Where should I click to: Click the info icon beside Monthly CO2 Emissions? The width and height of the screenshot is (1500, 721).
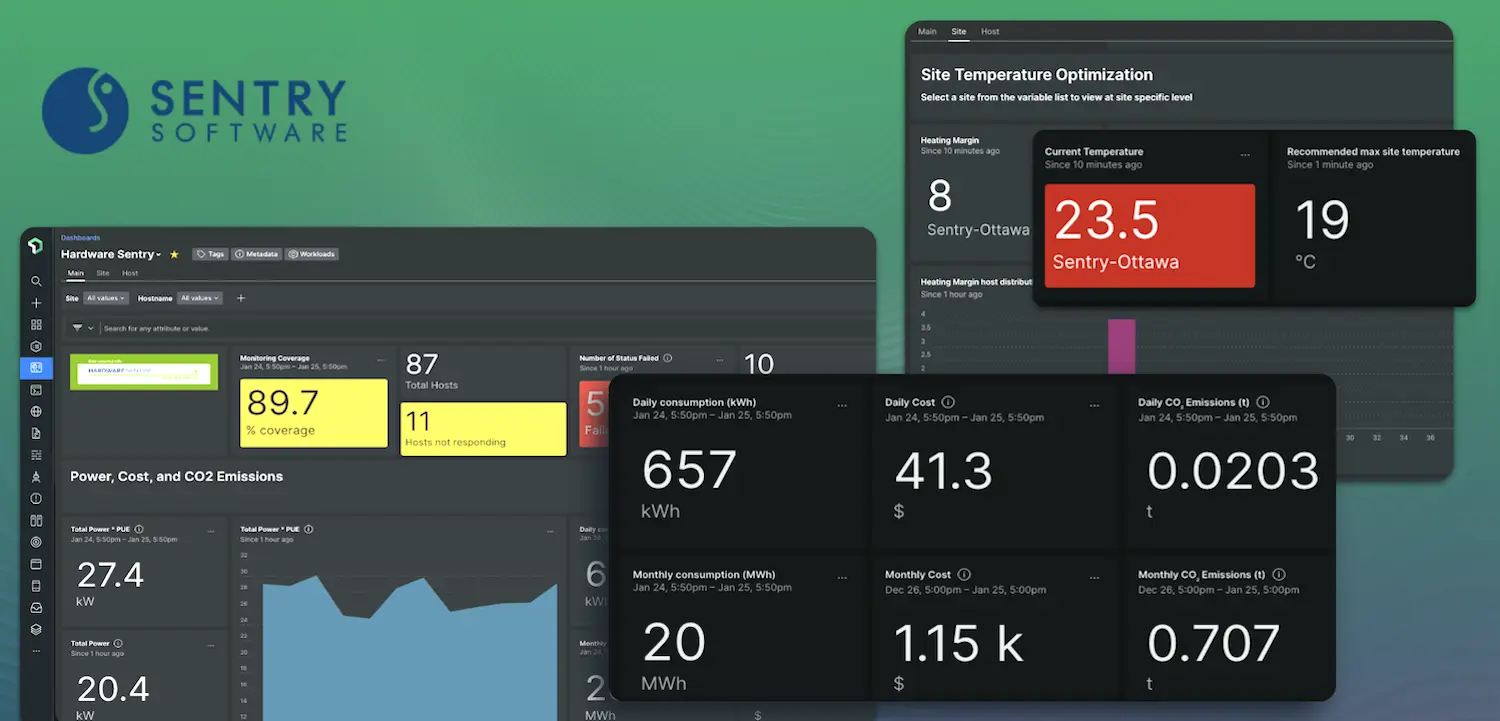point(1279,574)
